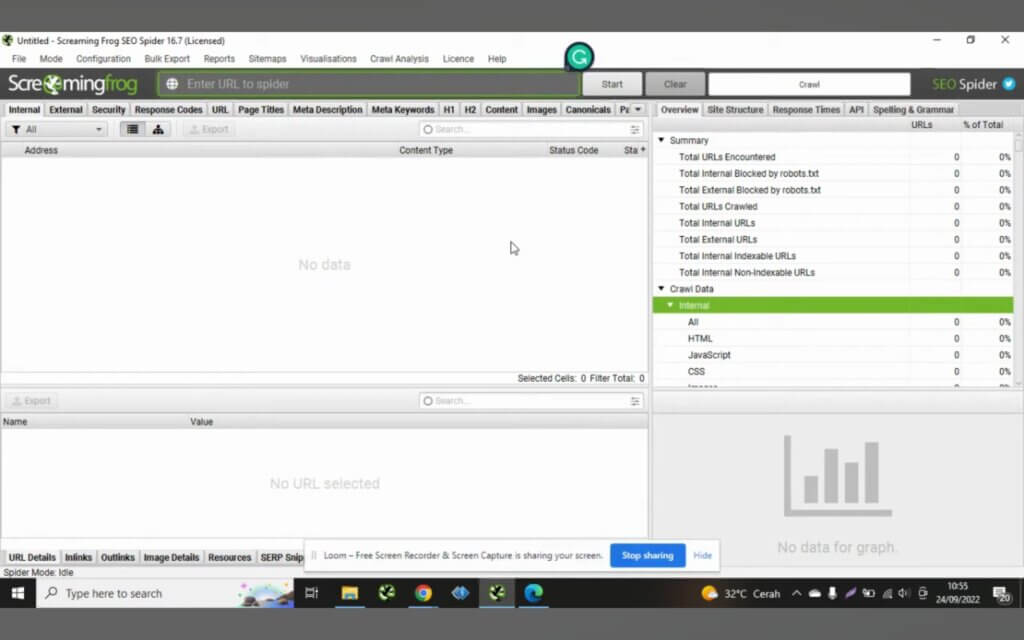Open Windows Start menu

(18, 593)
